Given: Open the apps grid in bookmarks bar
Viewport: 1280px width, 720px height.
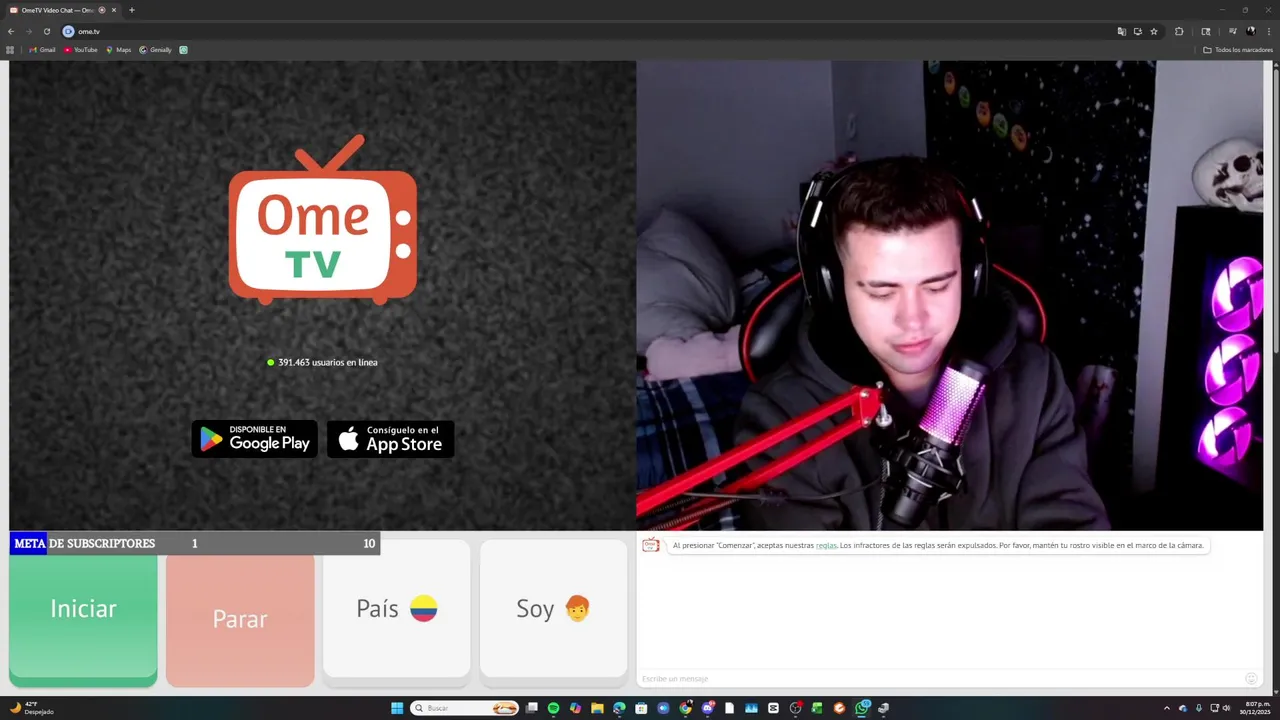Looking at the screenshot, I should coord(10,50).
